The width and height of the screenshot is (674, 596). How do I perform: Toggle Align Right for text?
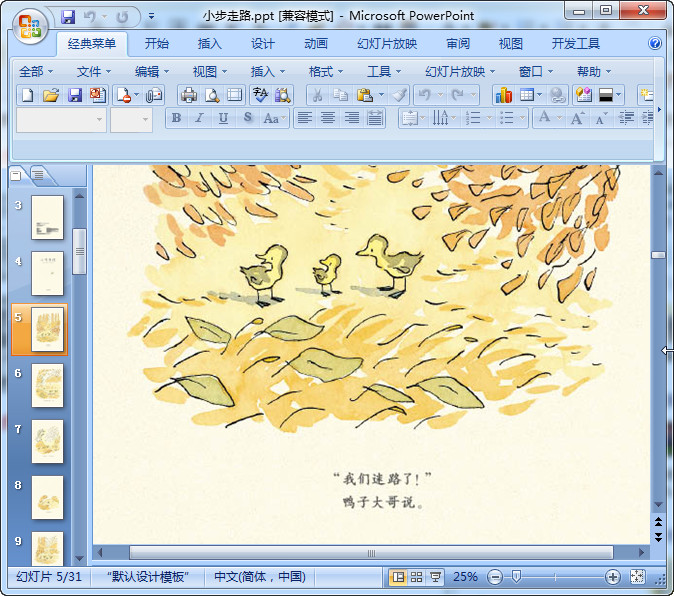[352, 118]
